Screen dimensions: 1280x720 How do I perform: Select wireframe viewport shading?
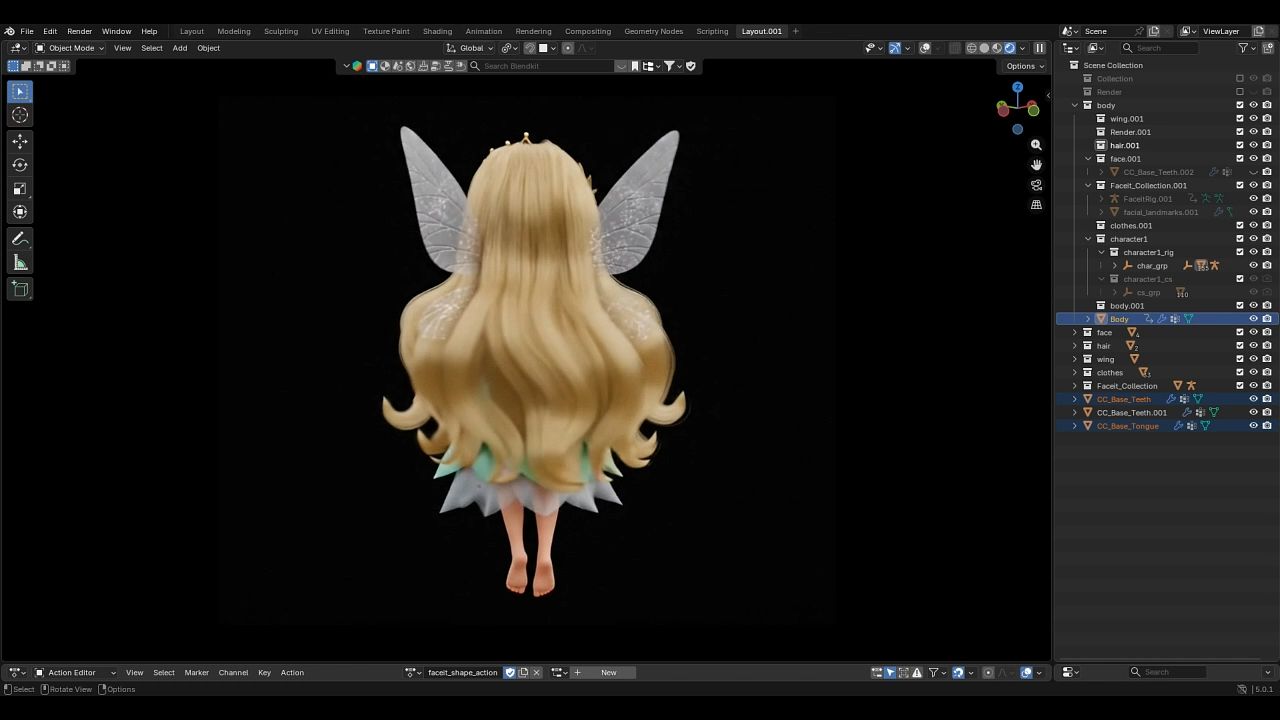[971, 48]
